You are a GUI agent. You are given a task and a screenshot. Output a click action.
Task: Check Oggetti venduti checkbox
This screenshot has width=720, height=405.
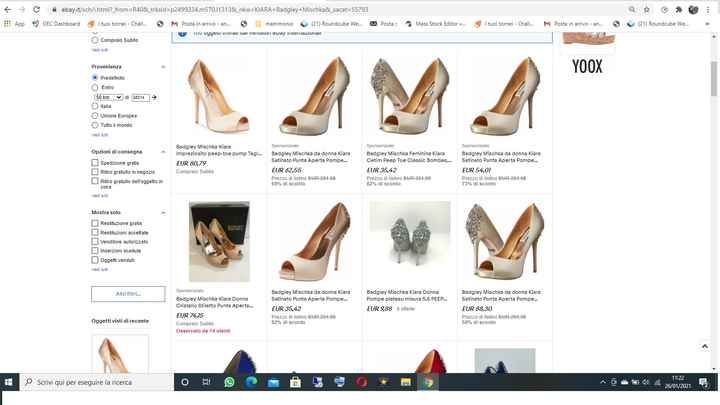[x=95, y=260]
